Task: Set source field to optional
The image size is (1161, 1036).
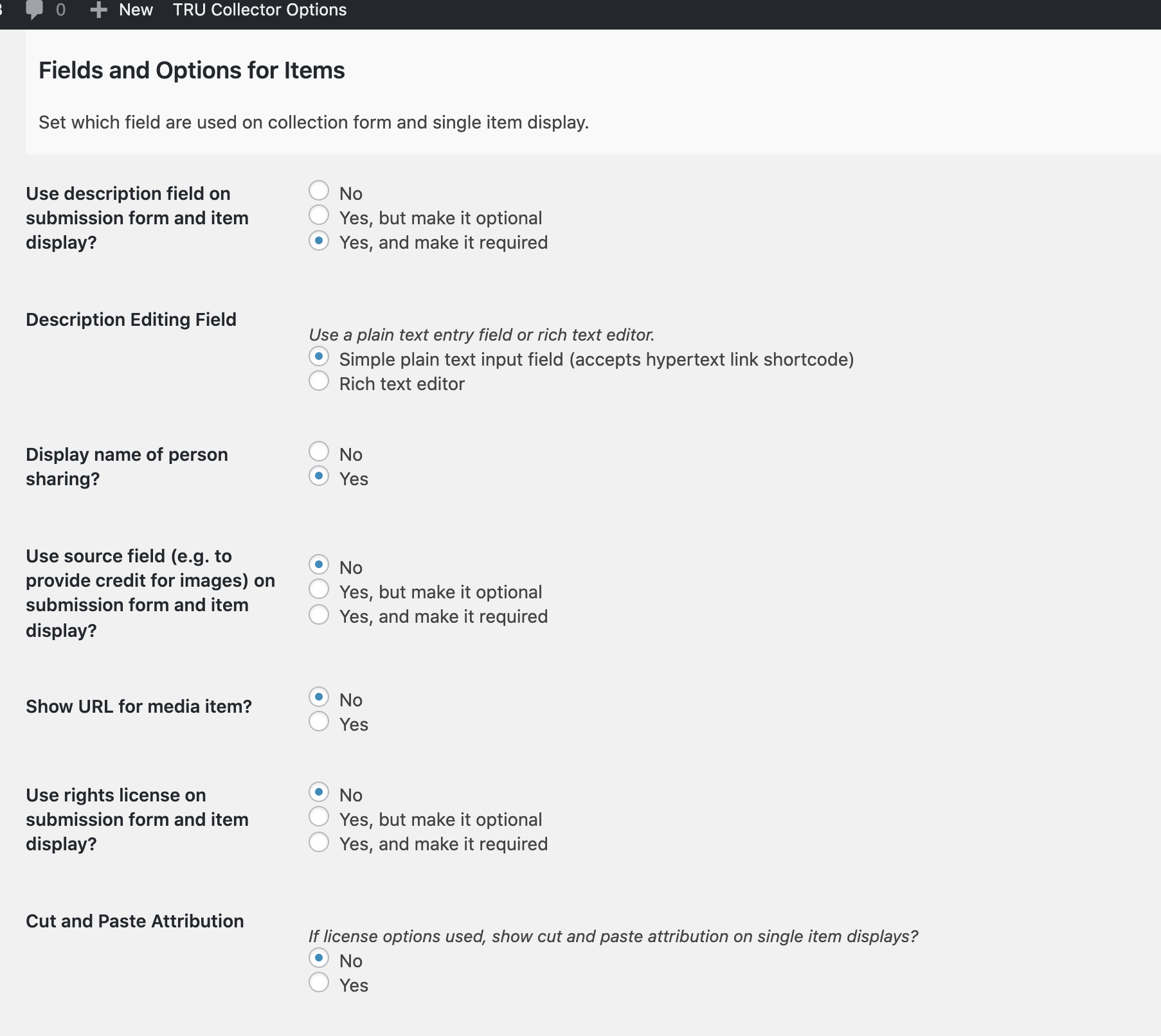Action: (319, 589)
